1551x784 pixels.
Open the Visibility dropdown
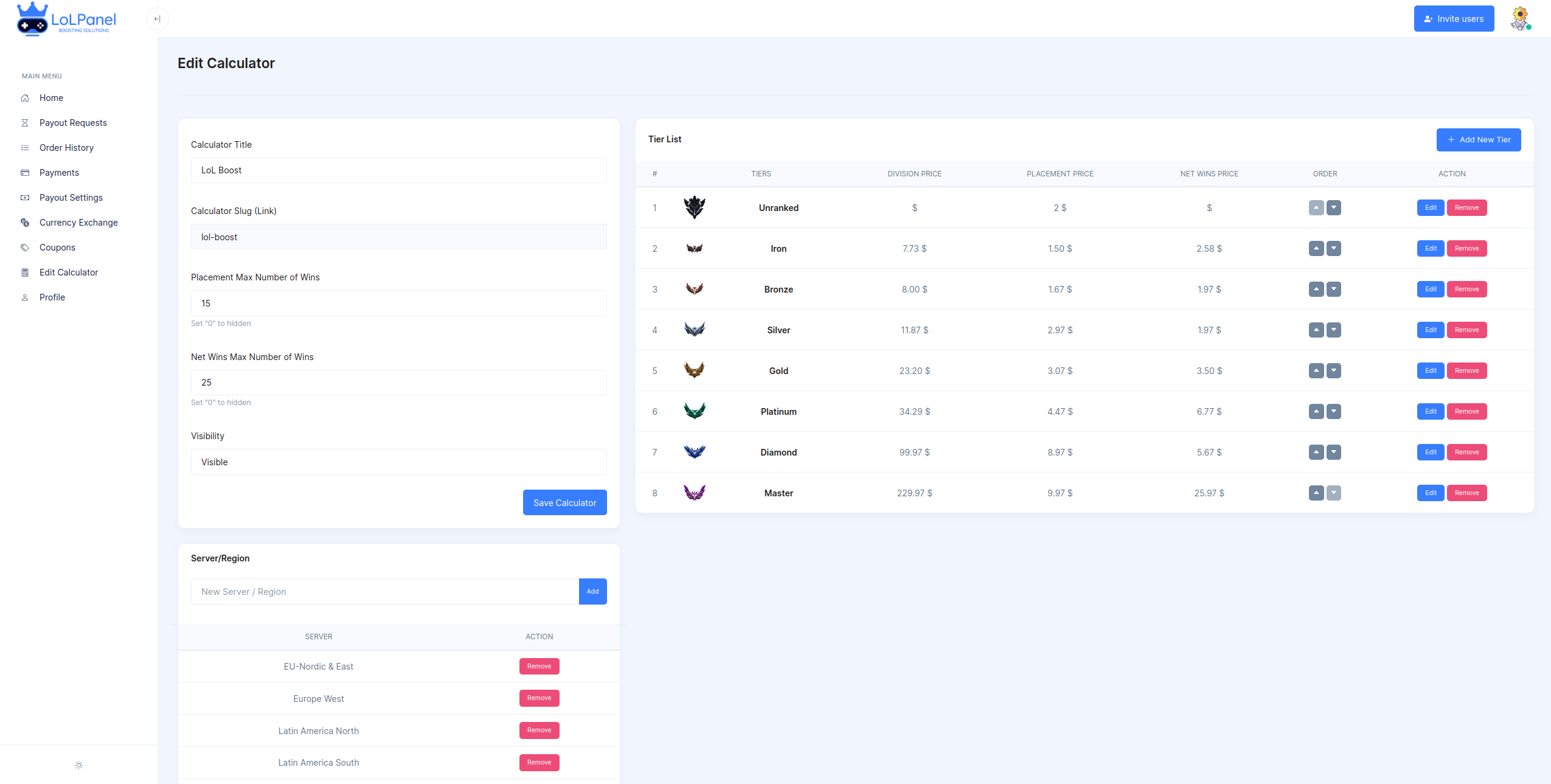398,462
